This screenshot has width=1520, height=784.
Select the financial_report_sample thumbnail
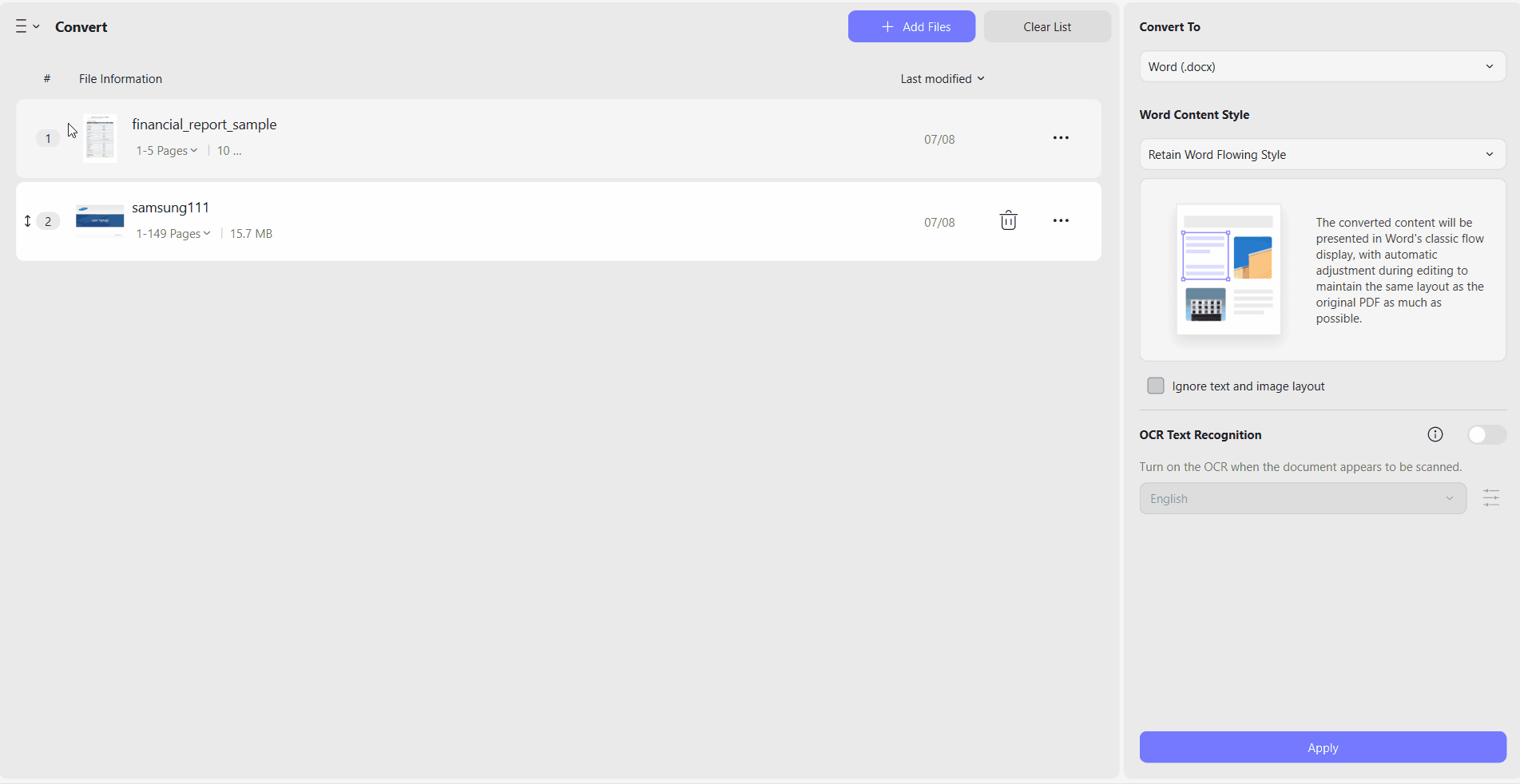point(100,138)
